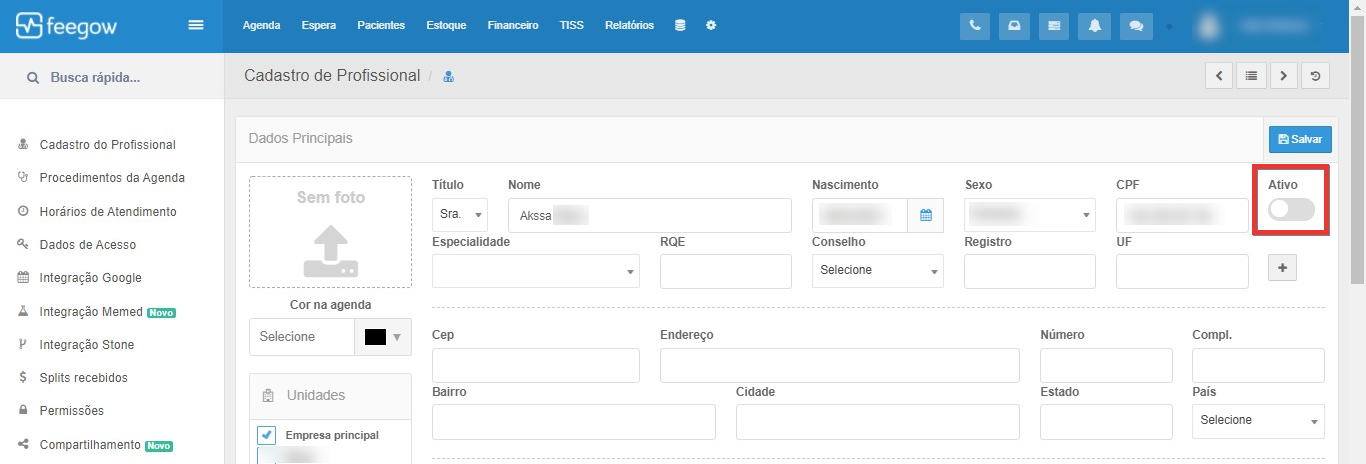Click the RQE input field

pos(726,271)
